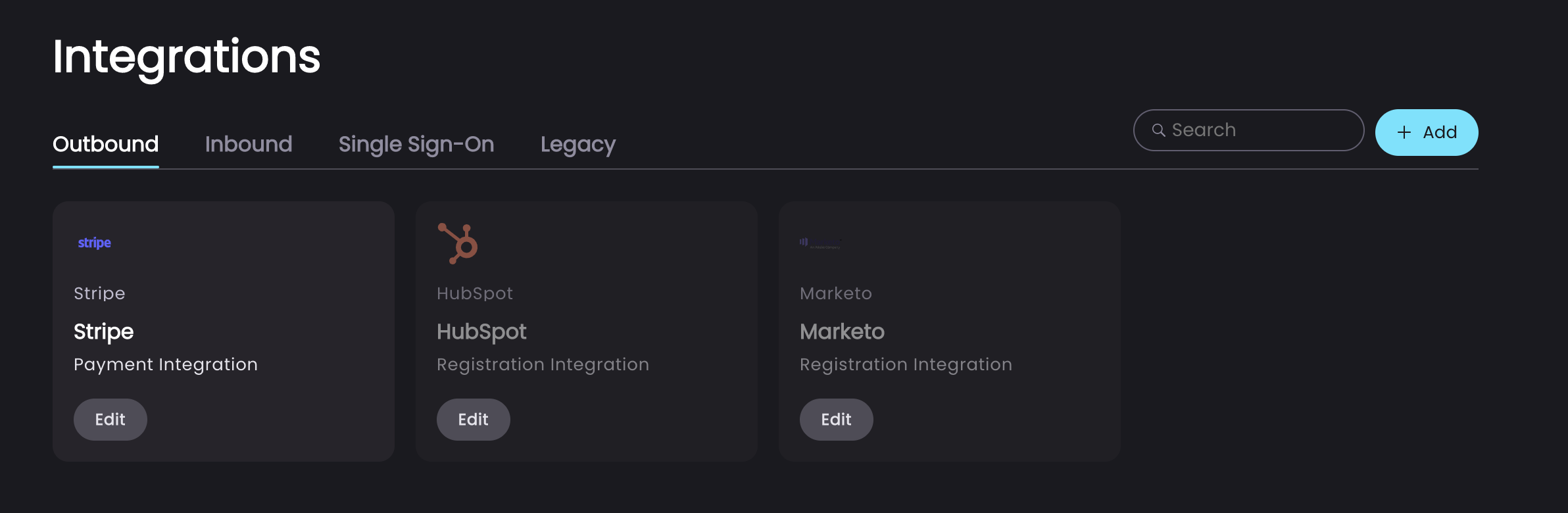Click Registration Integration text under HubSpot
Screen dimensions: 1568x513
pos(543,364)
